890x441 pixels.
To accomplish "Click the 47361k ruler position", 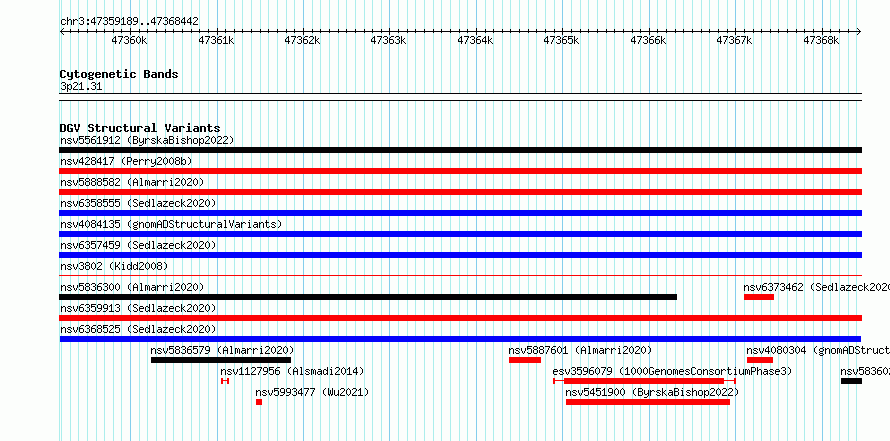I will pyautogui.click(x=216, y=40).
